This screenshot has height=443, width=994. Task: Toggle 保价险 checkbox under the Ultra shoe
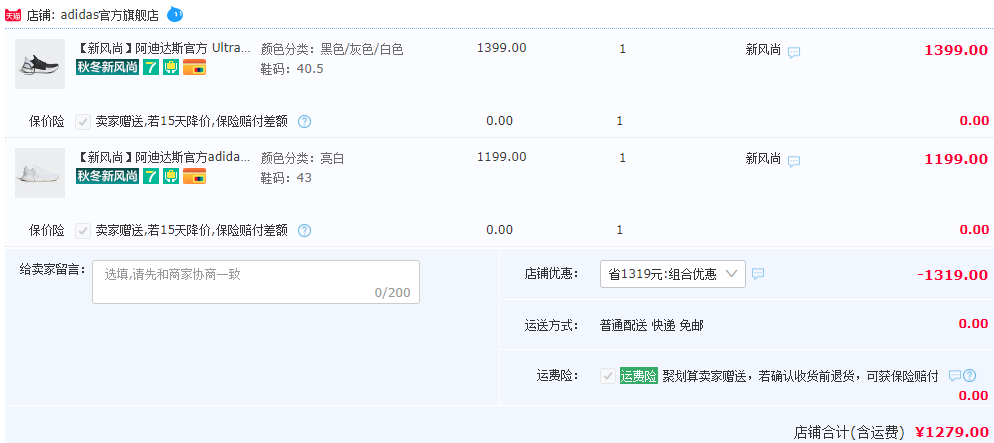[82, 122]
